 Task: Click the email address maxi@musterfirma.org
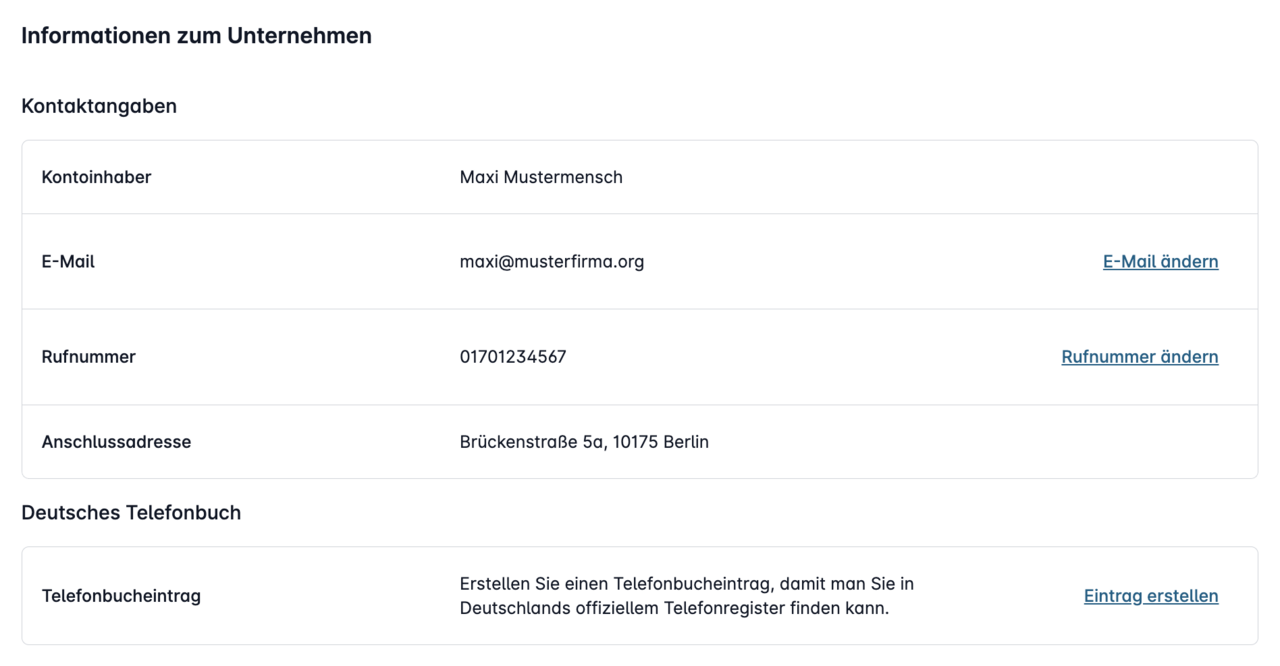(551, 262)
